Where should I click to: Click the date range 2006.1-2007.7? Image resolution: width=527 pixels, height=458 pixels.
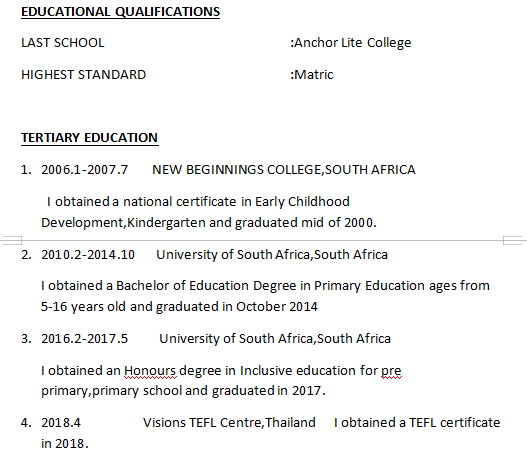pos(84,170)
